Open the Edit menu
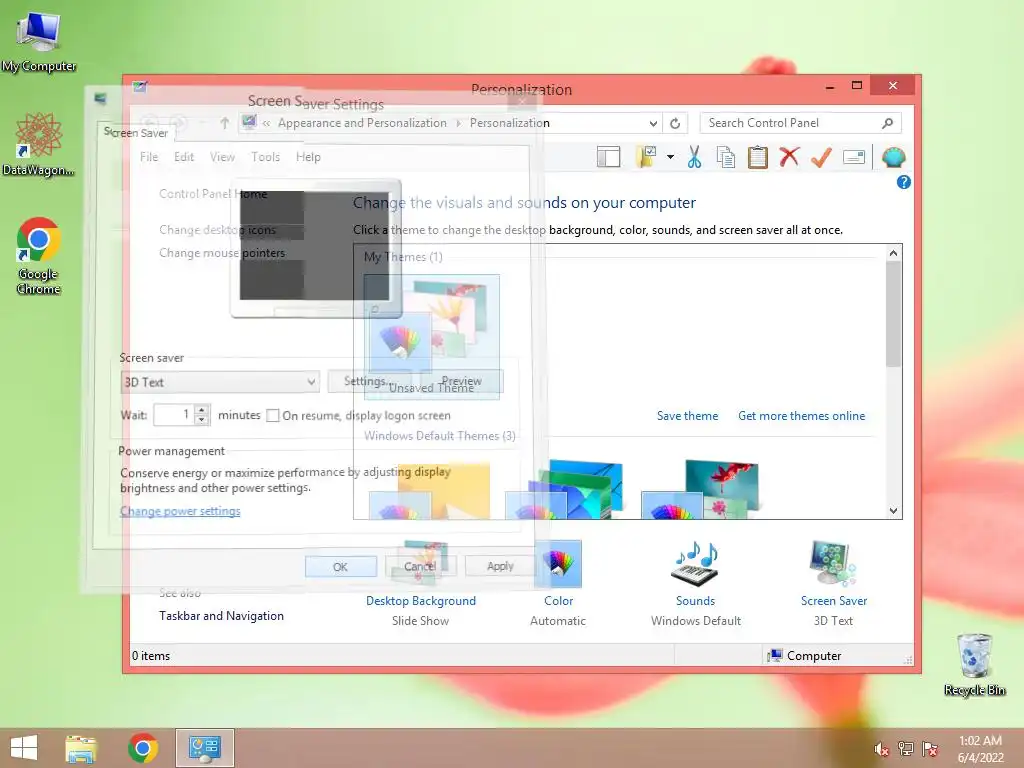1024x768 pixels. [184, 157]
